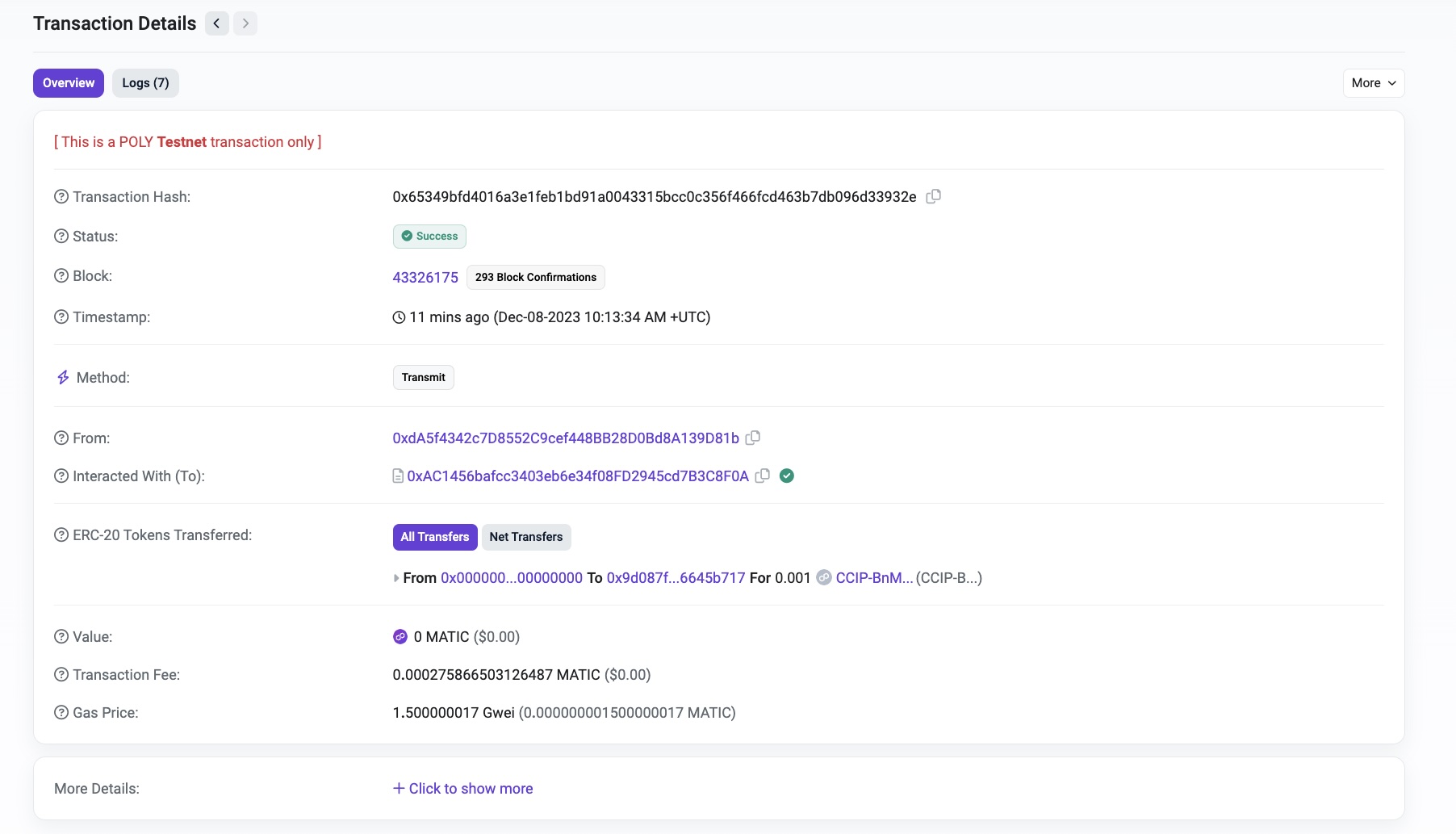
Task: Click the 293 Block Confirmations badge
Action: tap(536, 277)
